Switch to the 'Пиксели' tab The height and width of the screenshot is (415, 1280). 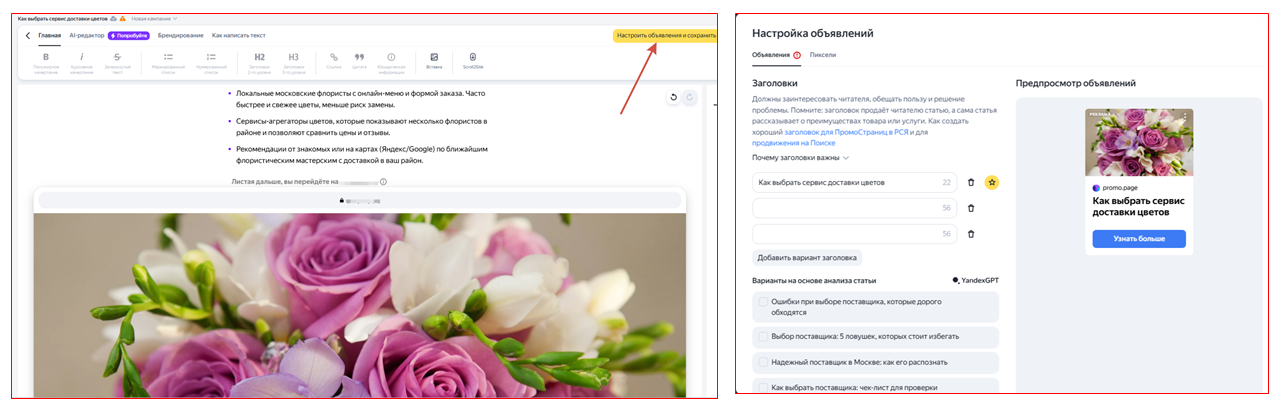point(823,55)
